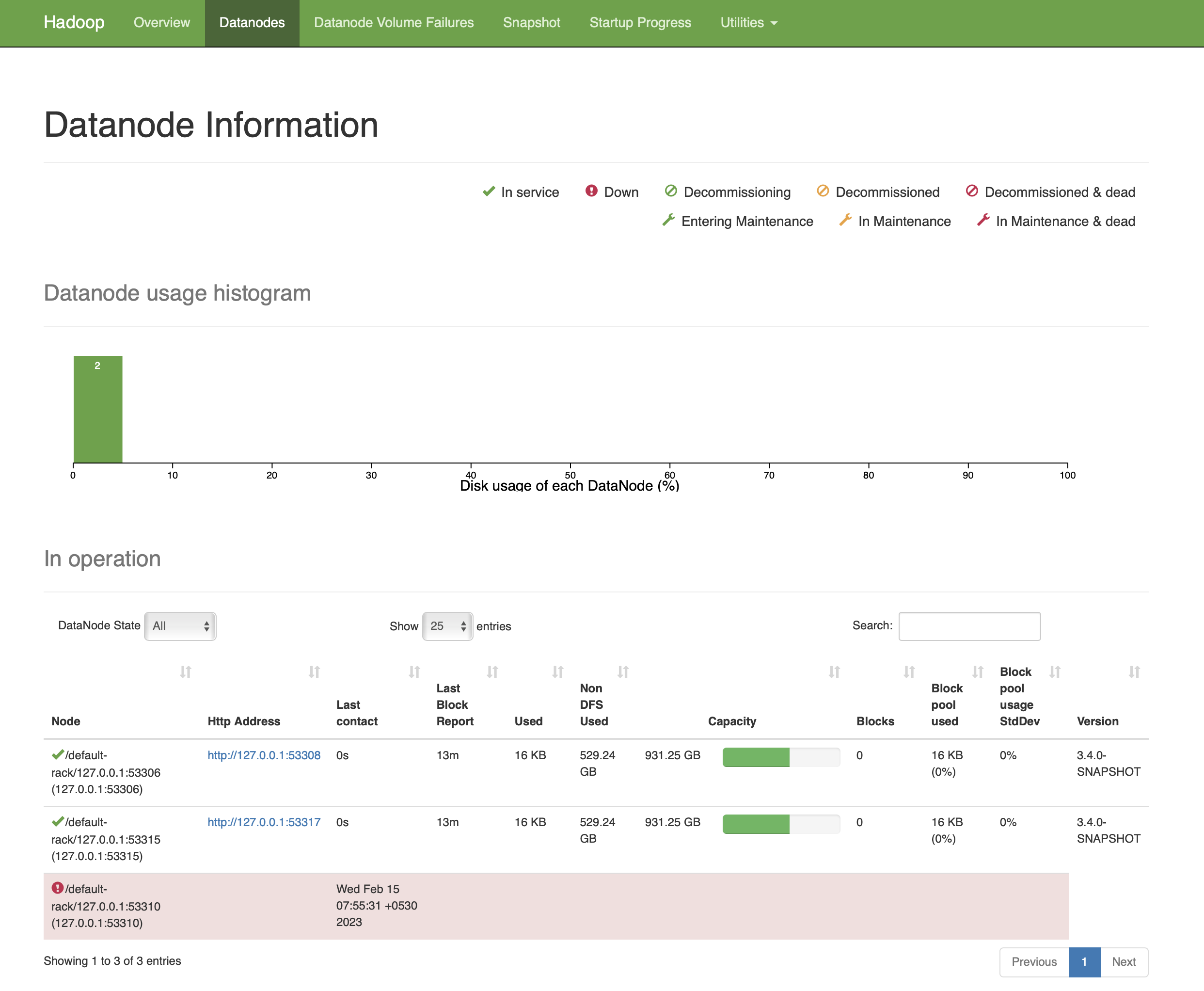Click the green histogram bar labeled 2
Screen dimensions: 1204x991
pyautogui.click(x=97, y=409)
